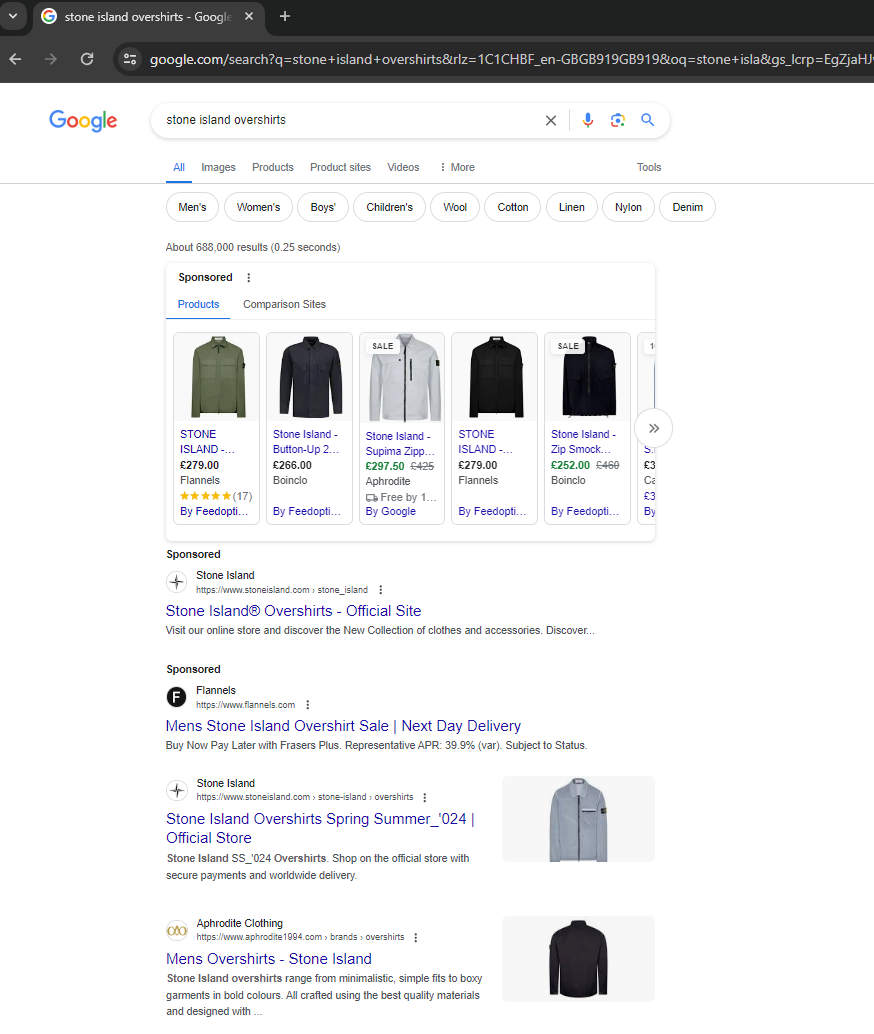Viewport: 874px width, 1034px height.
Task: Click the browser address bar URL
Action: click(x=511, y=59)
